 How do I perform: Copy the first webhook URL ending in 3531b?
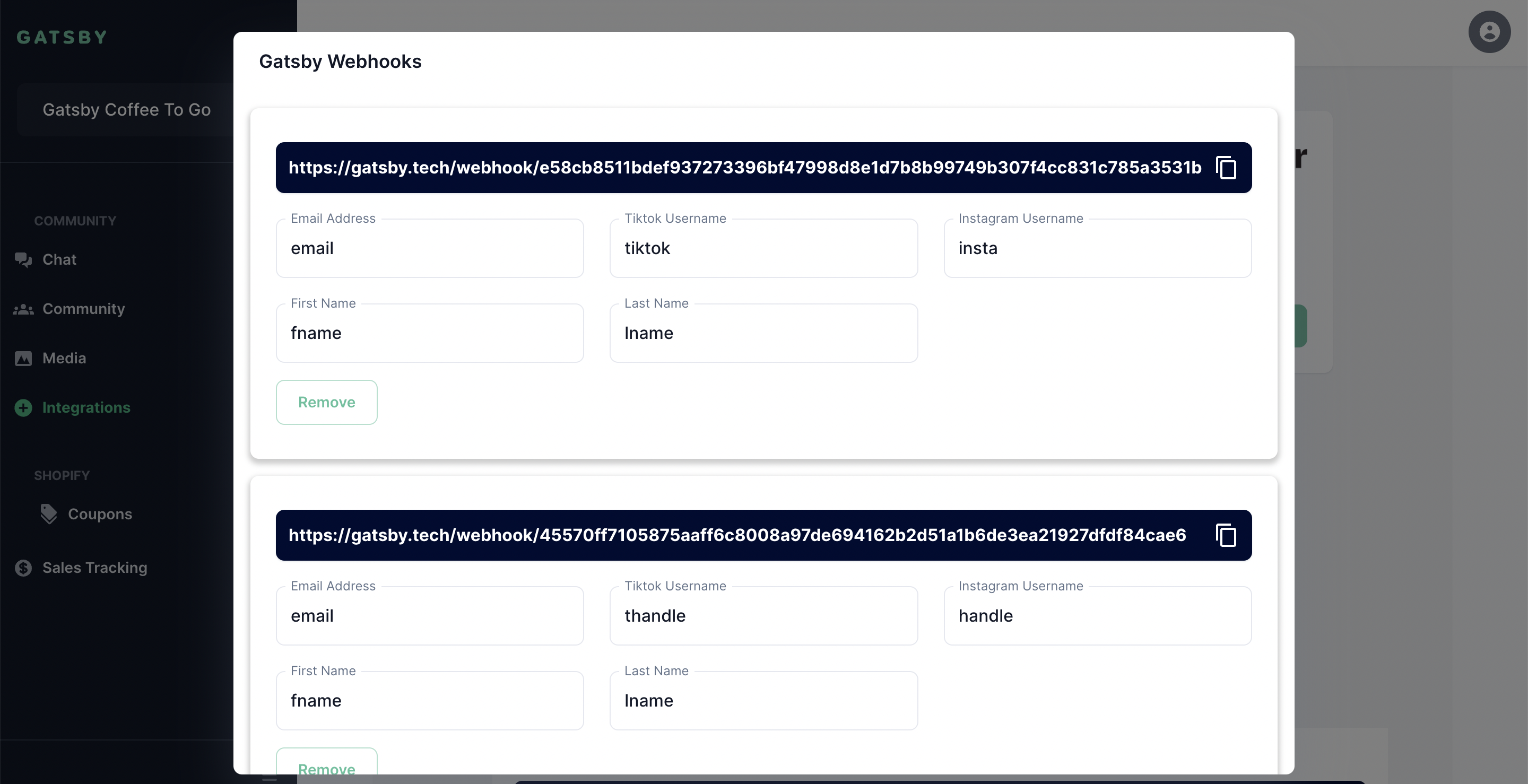pyautogui.click(x=1226, y=168)
